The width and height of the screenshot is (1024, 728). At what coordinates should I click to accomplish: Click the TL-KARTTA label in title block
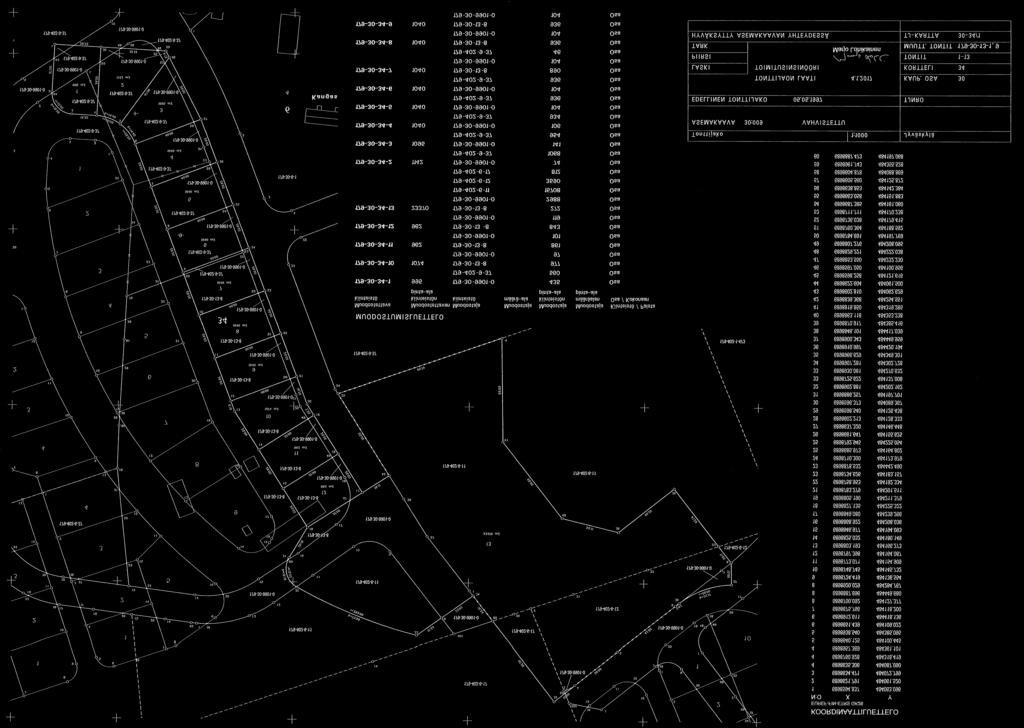click(921, 35)
